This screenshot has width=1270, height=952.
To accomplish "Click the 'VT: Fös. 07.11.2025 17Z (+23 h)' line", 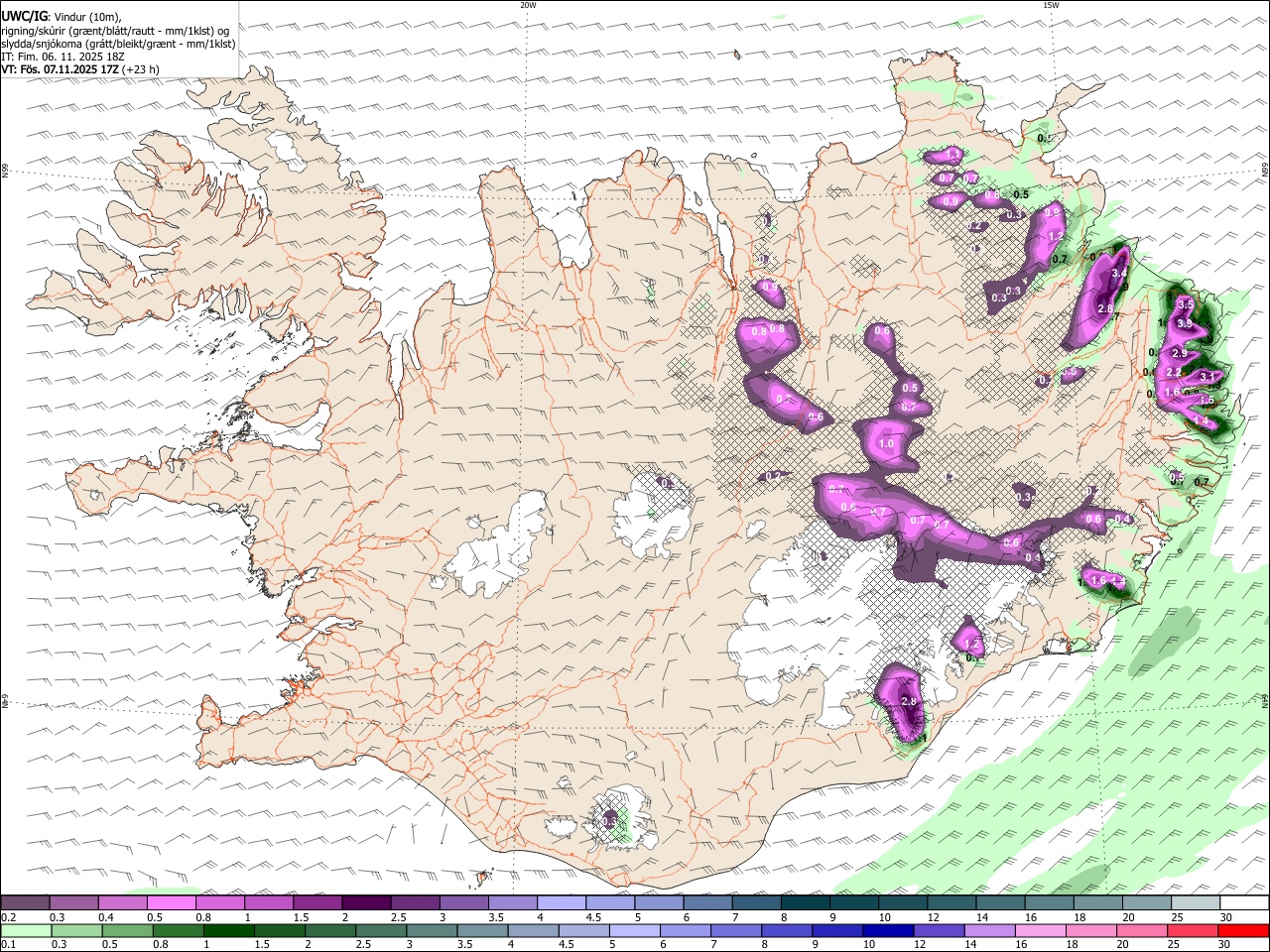I will click(x=80, y=69).
